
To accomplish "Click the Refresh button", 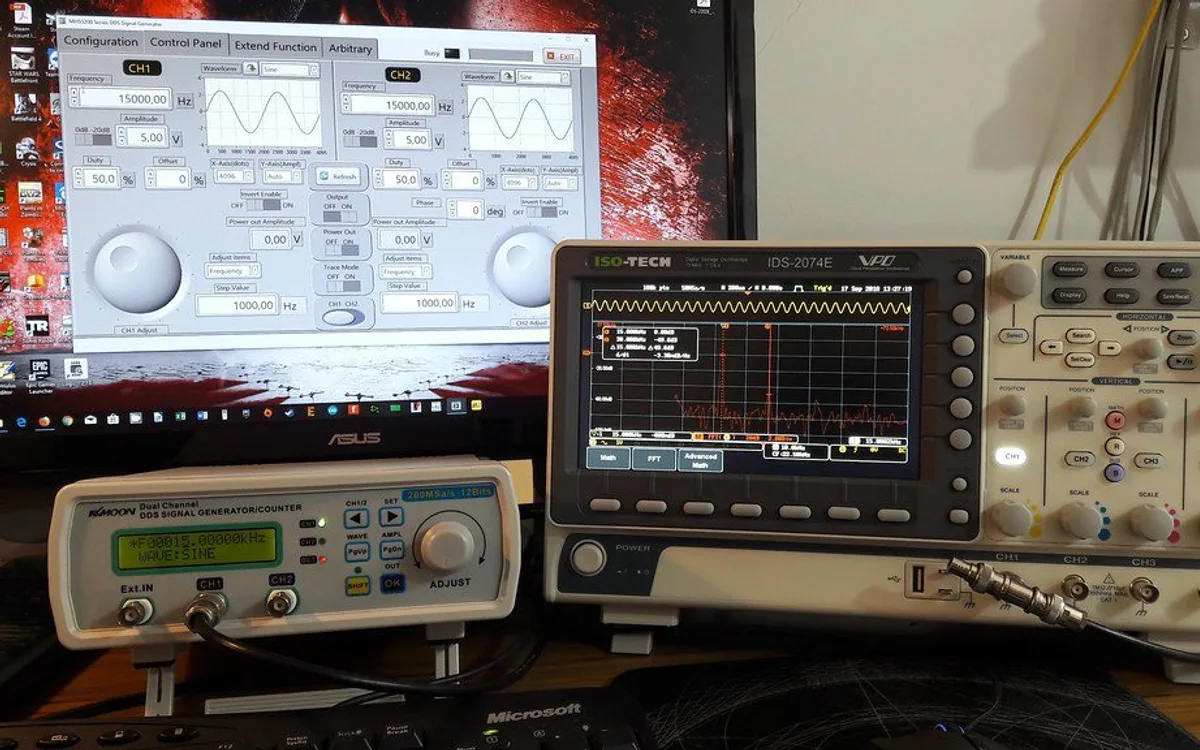I will [x=339, y=176].
